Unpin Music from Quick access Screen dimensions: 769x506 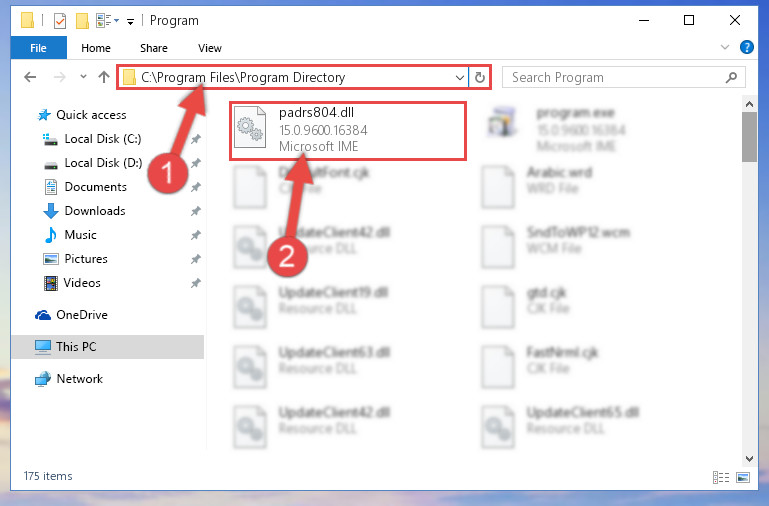(x=195, y=235)
